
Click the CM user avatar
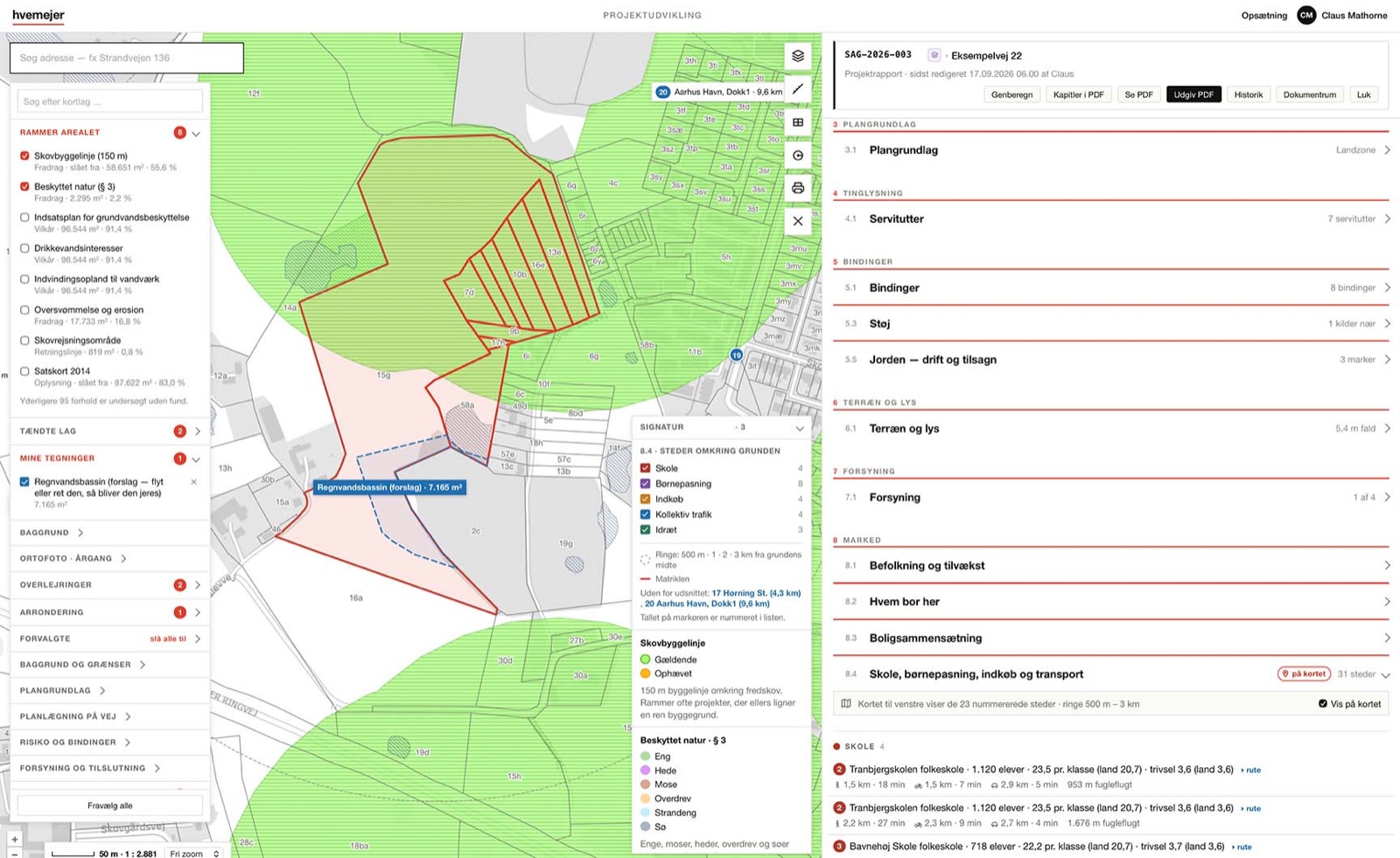click(1305, 15)
